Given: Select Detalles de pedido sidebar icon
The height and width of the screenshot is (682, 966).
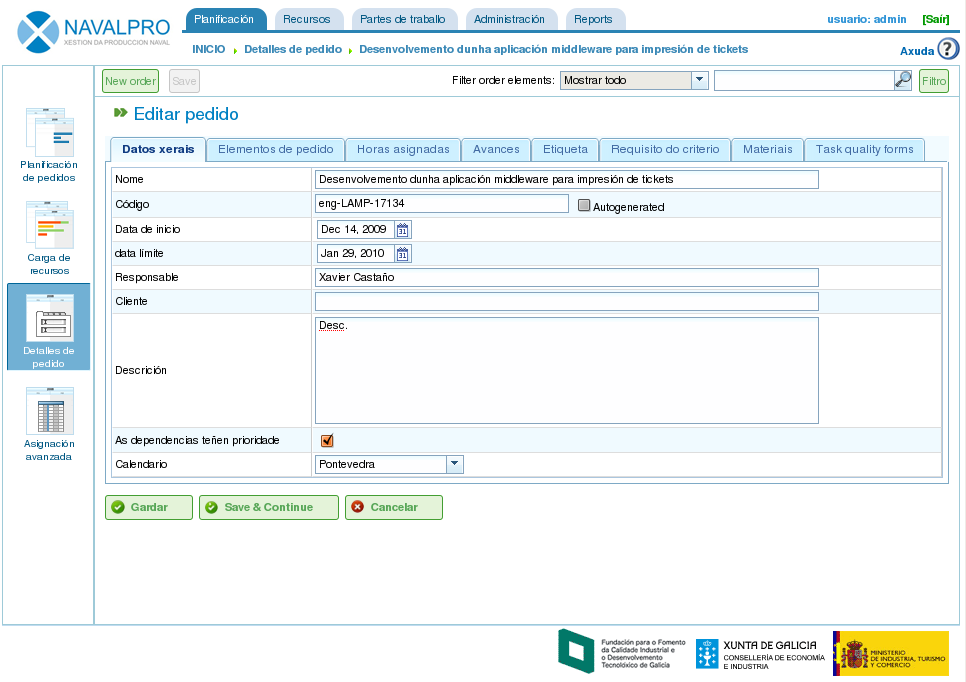Looking at the screenshot, I should (x=49, y=319).
